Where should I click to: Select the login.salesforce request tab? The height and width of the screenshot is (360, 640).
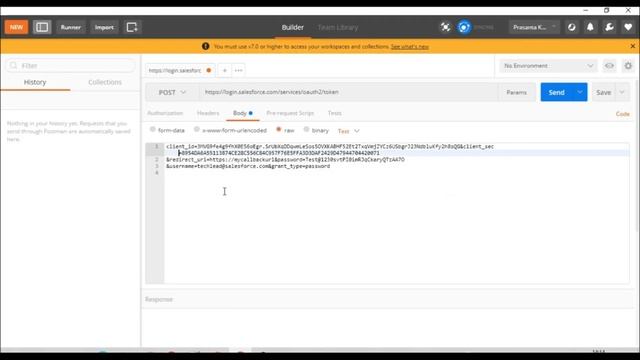(180, 70)
